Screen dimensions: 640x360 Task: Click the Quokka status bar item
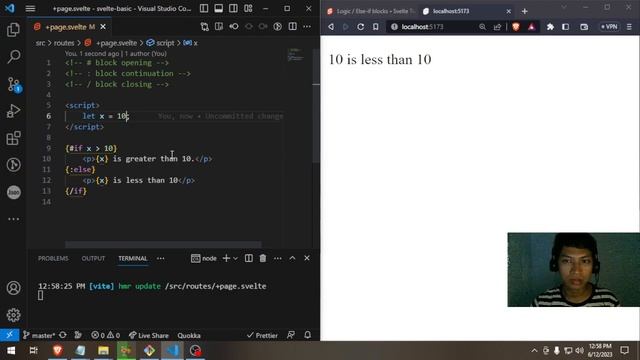click(189, 336)
